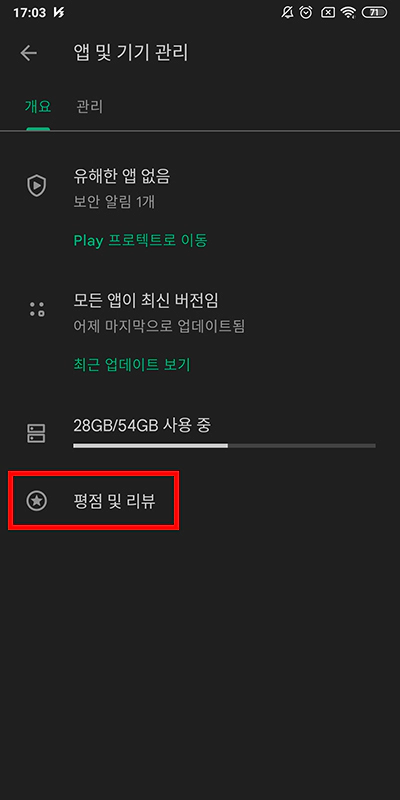Tap the back arrow icon
This screenshot has width=400, height=800.
click(x=29, y=53)
